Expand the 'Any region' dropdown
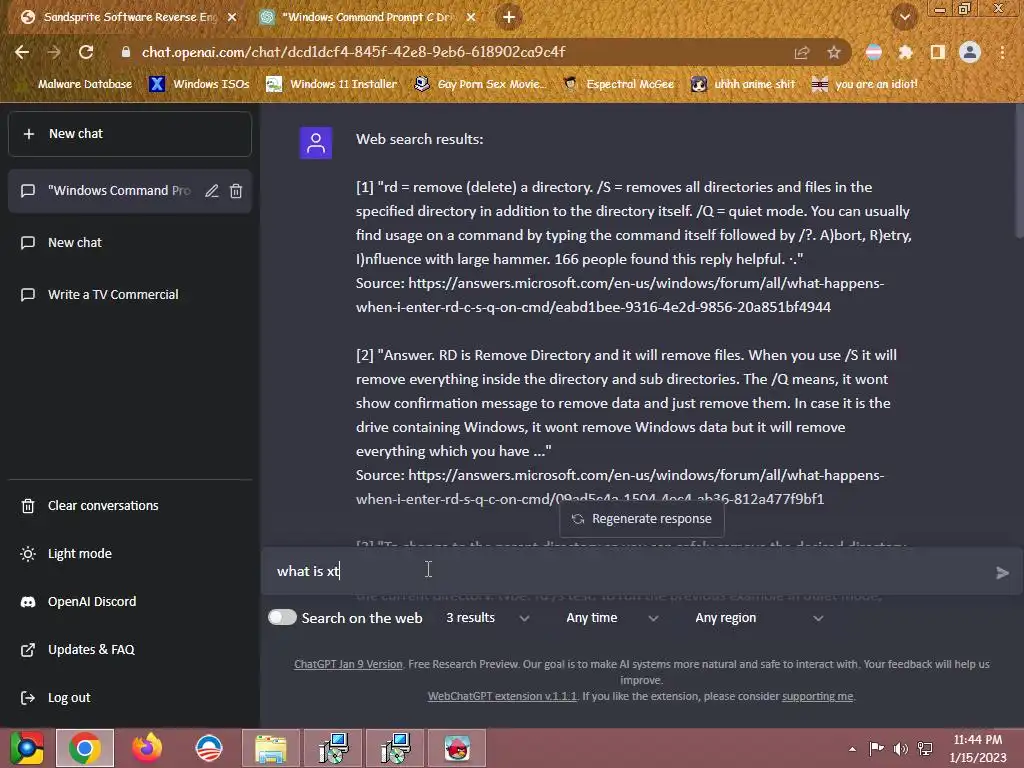 [x=758, y=618]
